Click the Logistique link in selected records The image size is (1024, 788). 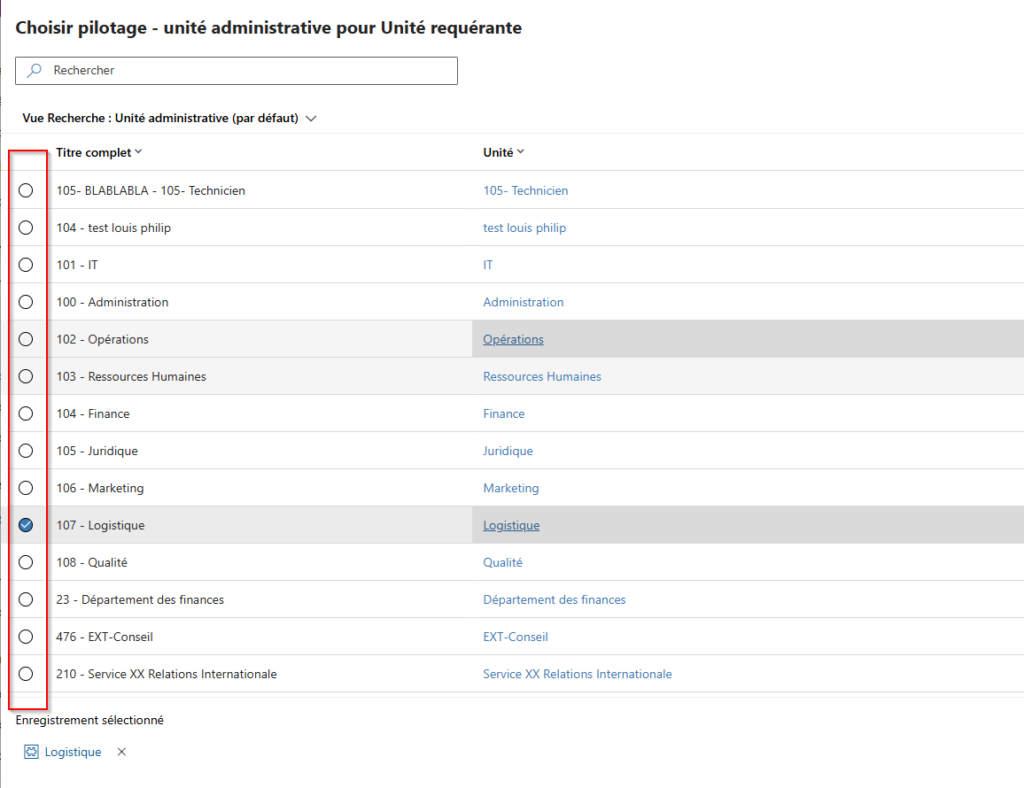(x=73, y=752)
